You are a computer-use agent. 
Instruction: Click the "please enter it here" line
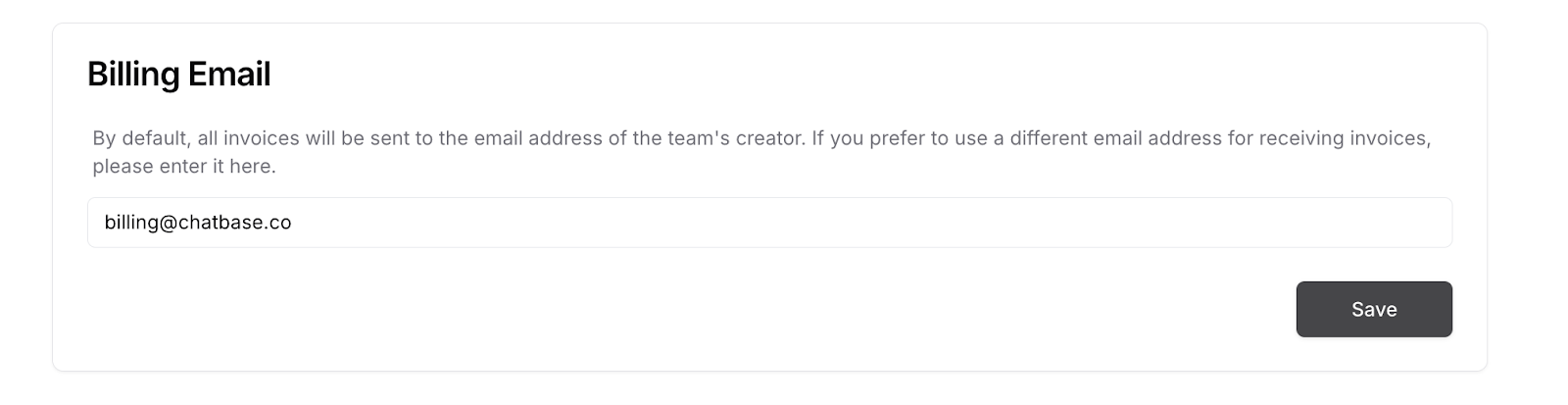click(184, 167)
